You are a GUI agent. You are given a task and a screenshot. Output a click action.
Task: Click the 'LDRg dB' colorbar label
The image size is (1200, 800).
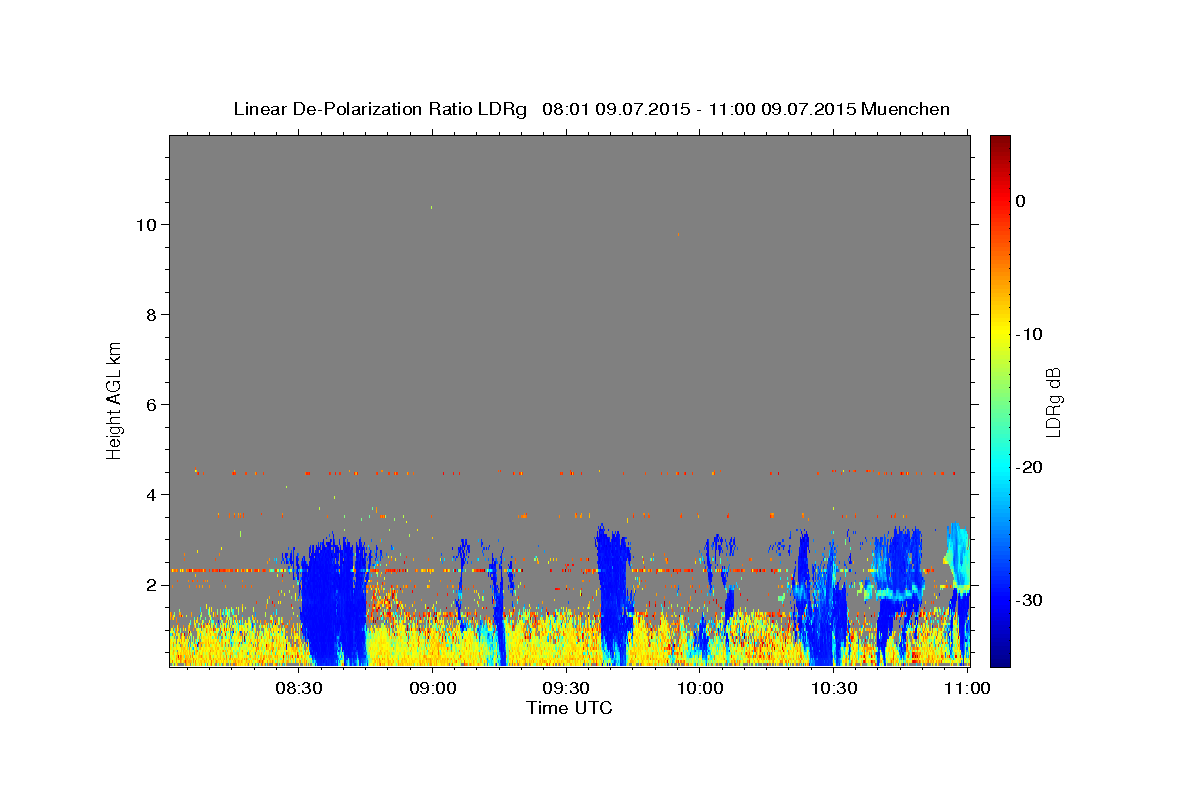[1052, 402]
